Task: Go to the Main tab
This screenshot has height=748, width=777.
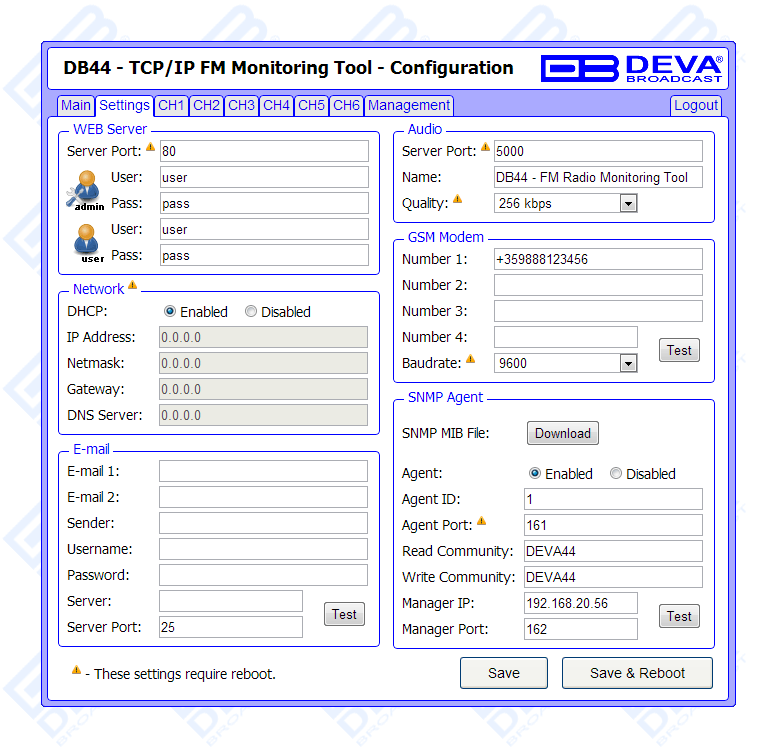Action: coord(75,105)
